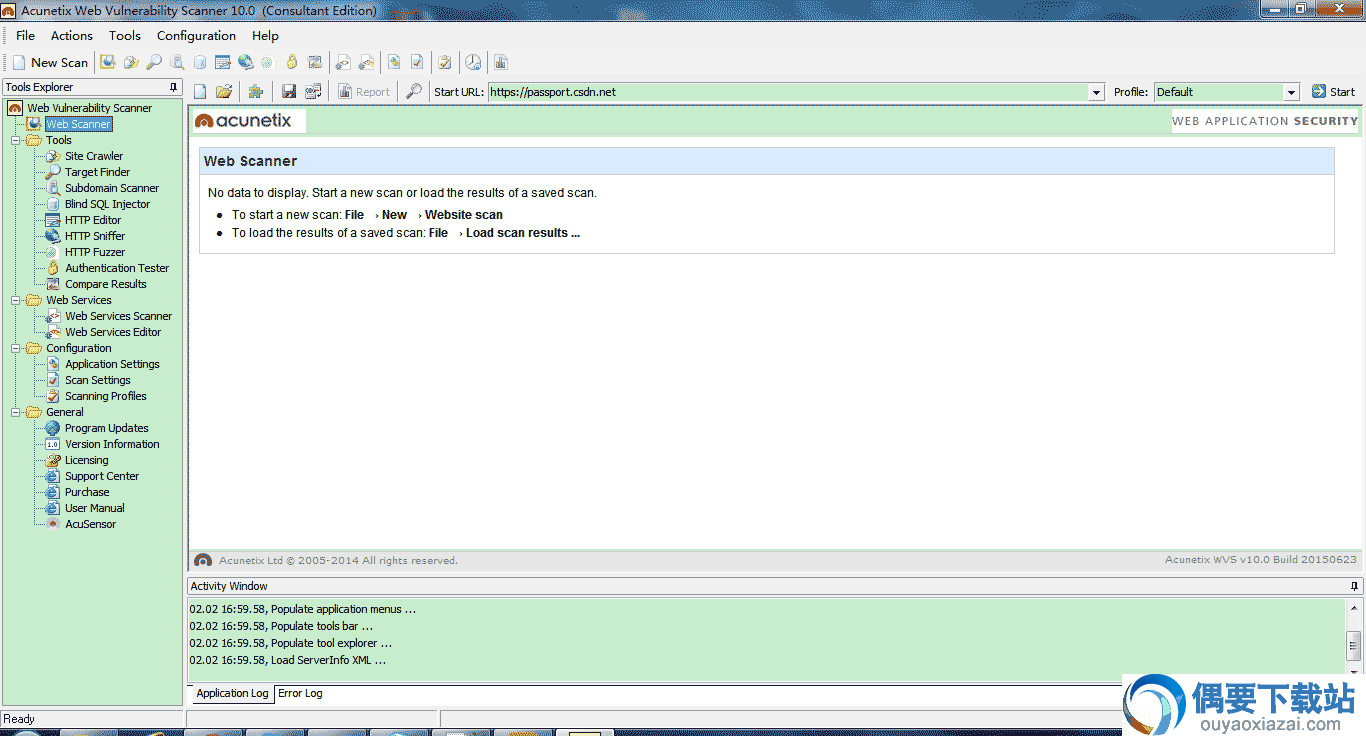The width and height of the screenshot is (1366, 736).
Task: Click 'Populate tool explorer' log entry
Action: tap(291, 643)
